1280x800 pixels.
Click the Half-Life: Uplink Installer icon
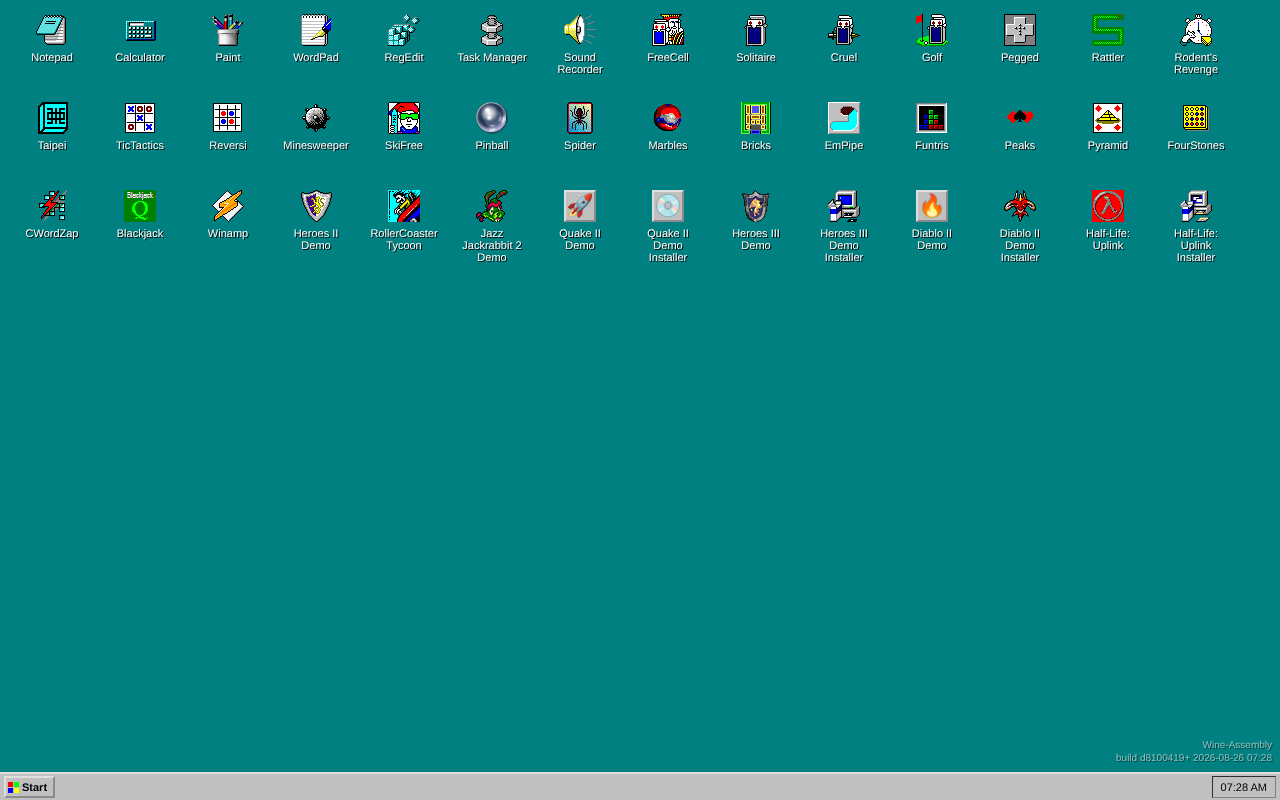[1196, 206]
